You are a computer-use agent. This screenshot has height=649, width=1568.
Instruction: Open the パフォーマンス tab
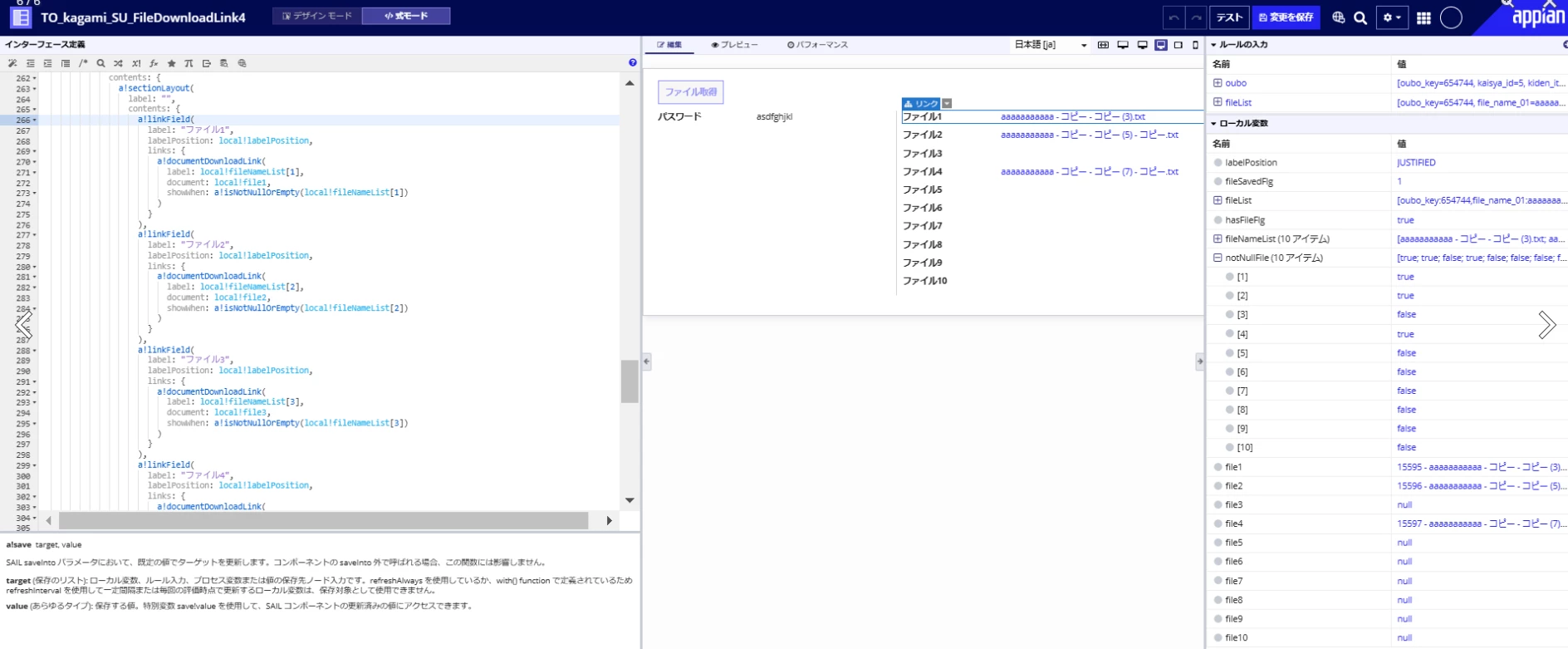(817, 45)
